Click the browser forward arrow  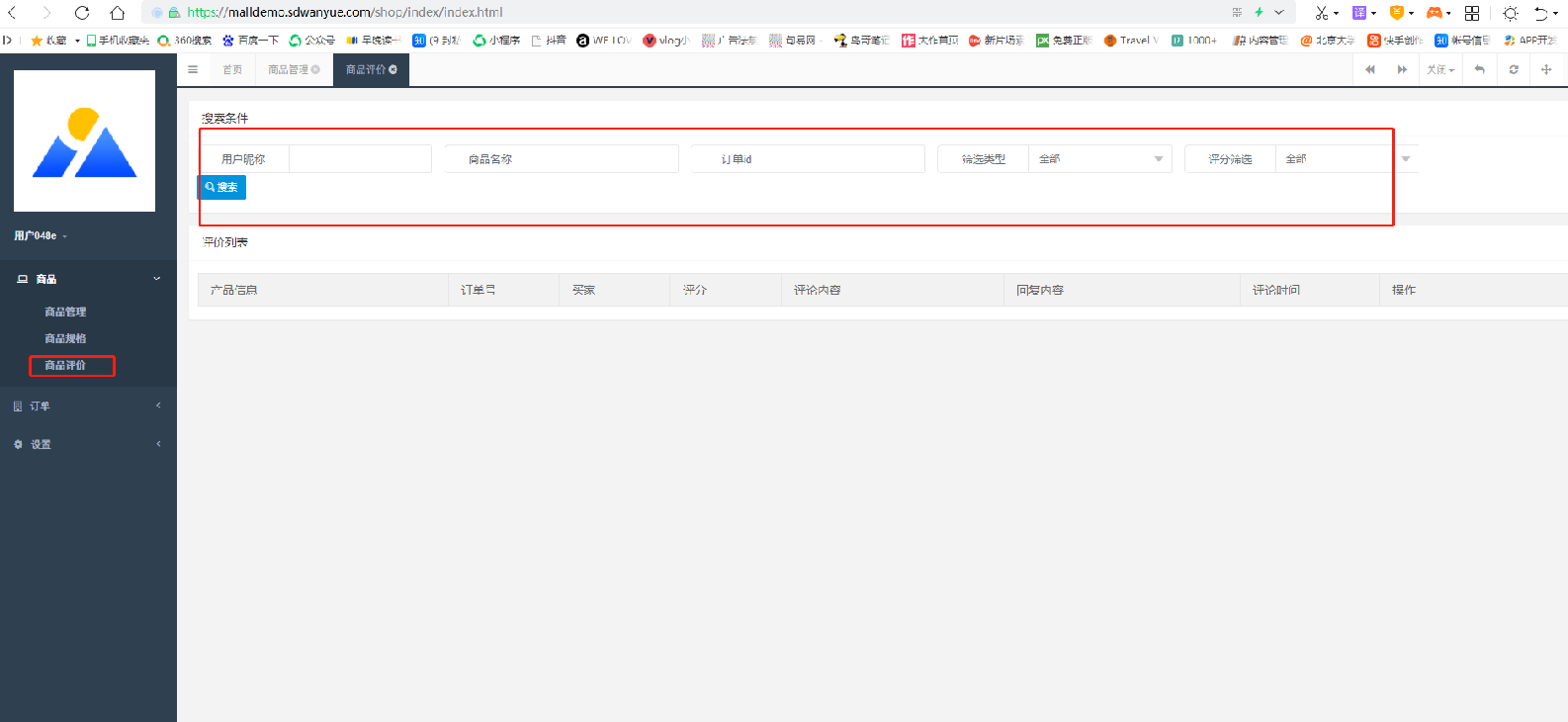coord(46,13)
